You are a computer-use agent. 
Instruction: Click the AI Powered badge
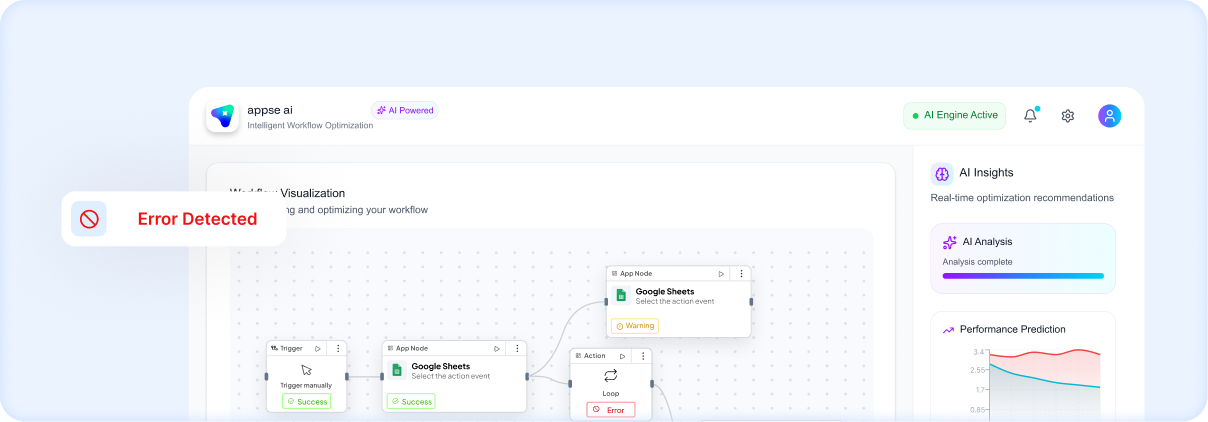(405, 110)
